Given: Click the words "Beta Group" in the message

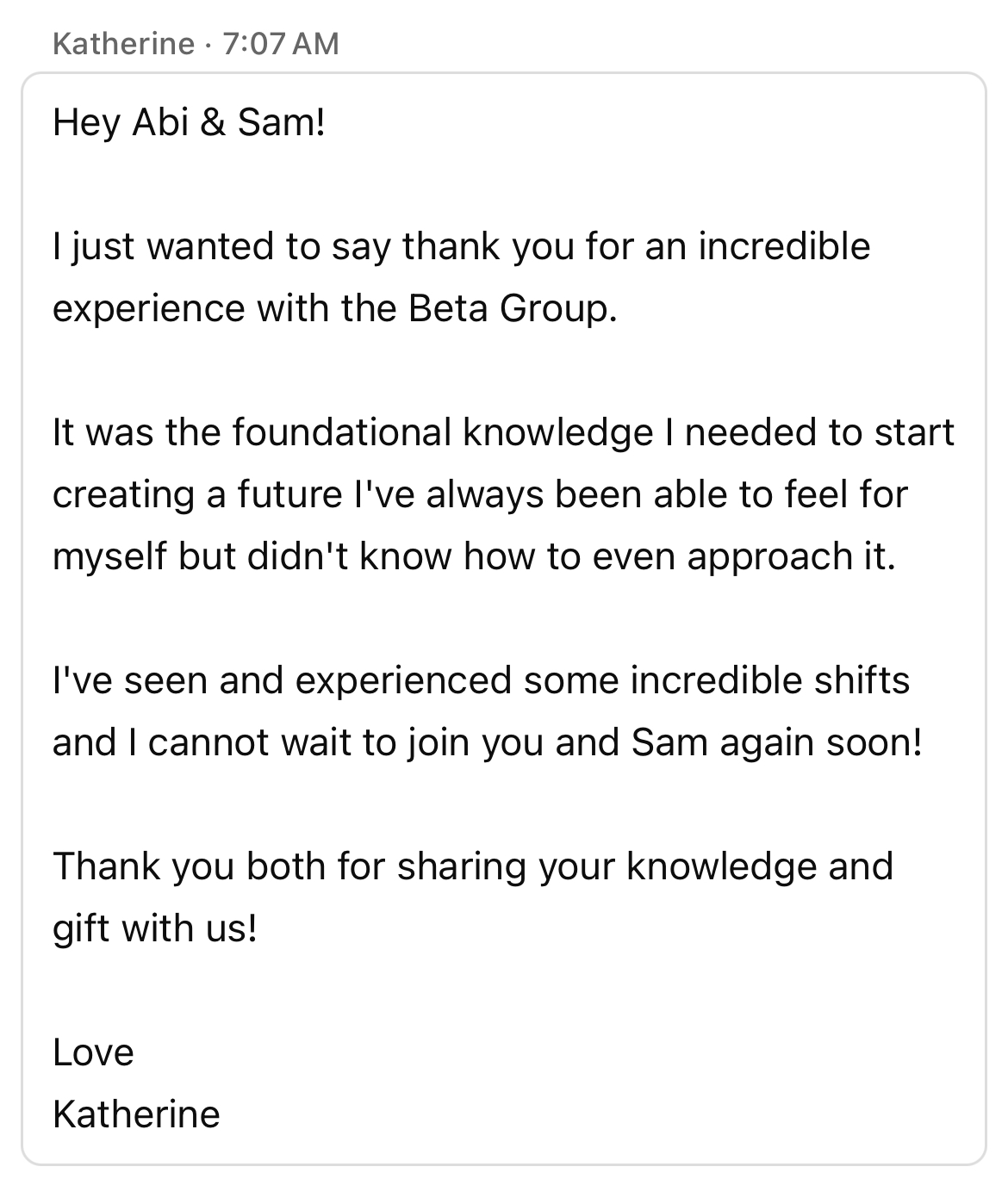Looking at the screenshot, I should (x=513, y=309).
